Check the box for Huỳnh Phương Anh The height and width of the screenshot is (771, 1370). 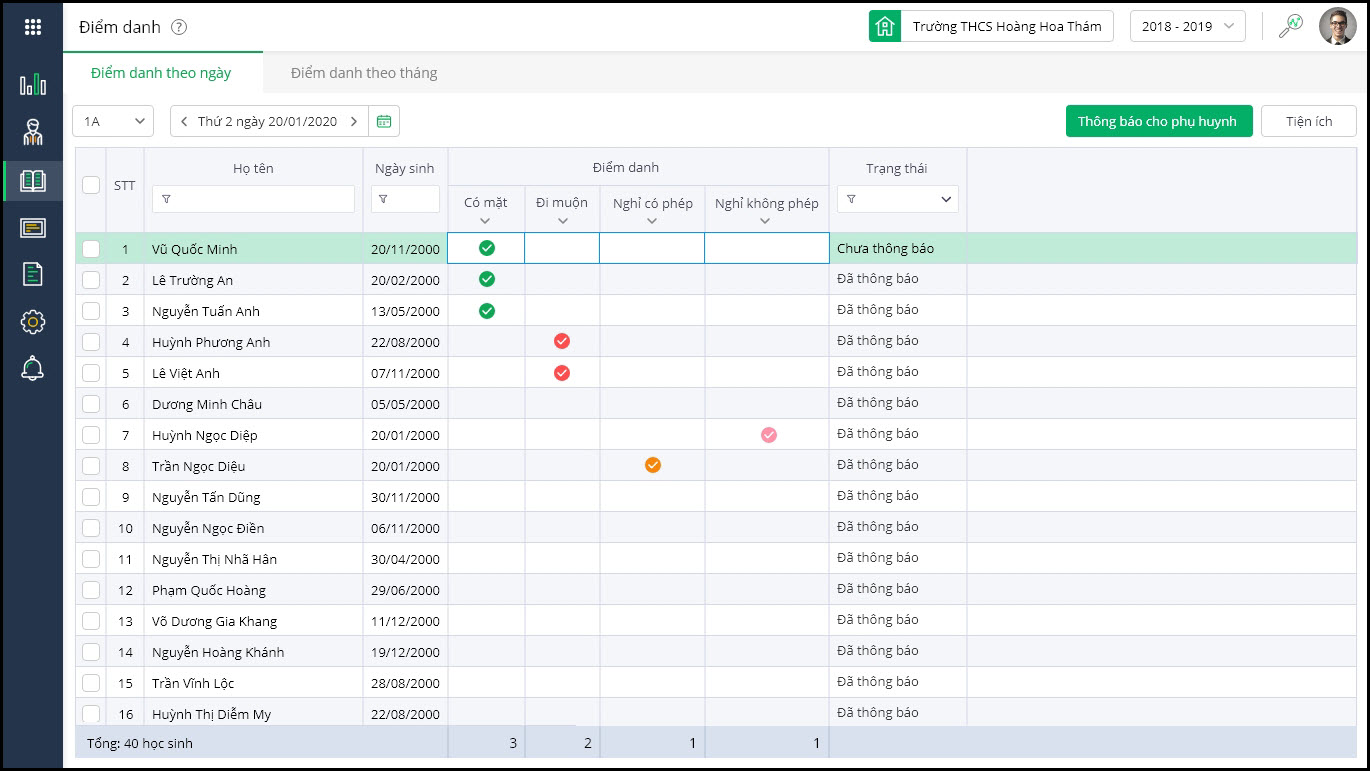(91, 342)
